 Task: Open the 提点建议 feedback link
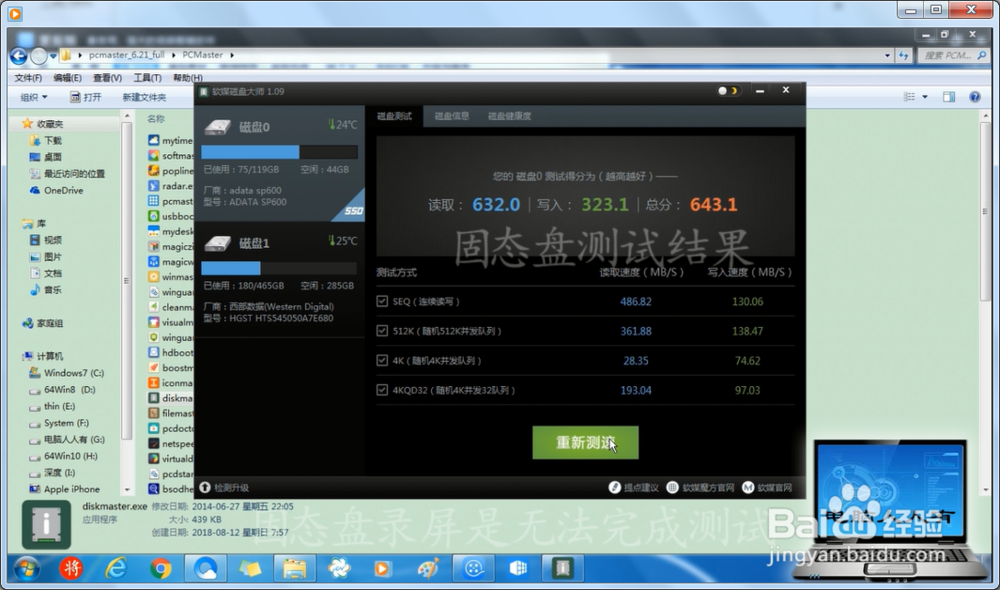634,488
